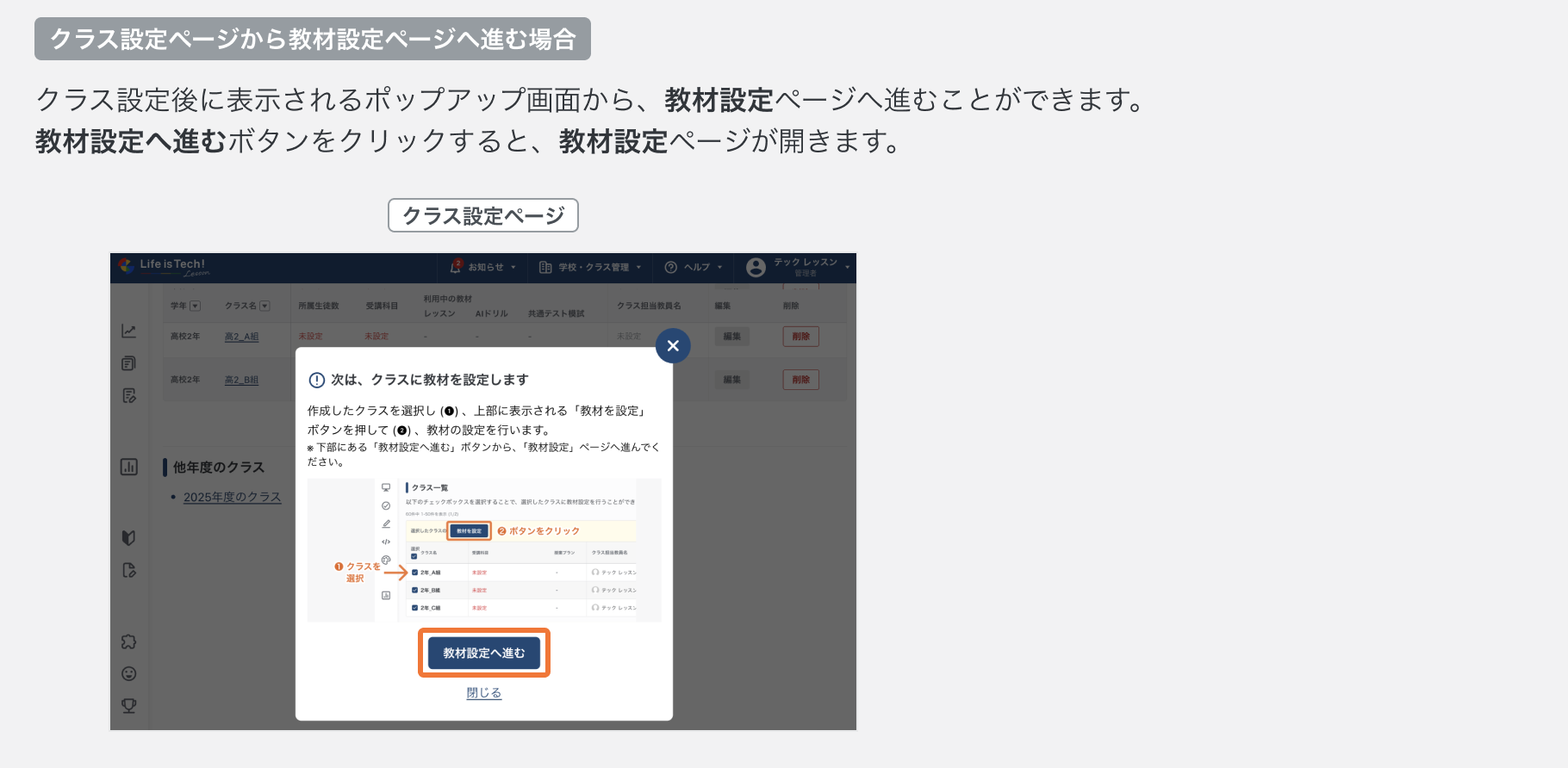1568x768 pixels.
Task: Expand the ヘルプ dropdown menu
Action: coord(694,267)
